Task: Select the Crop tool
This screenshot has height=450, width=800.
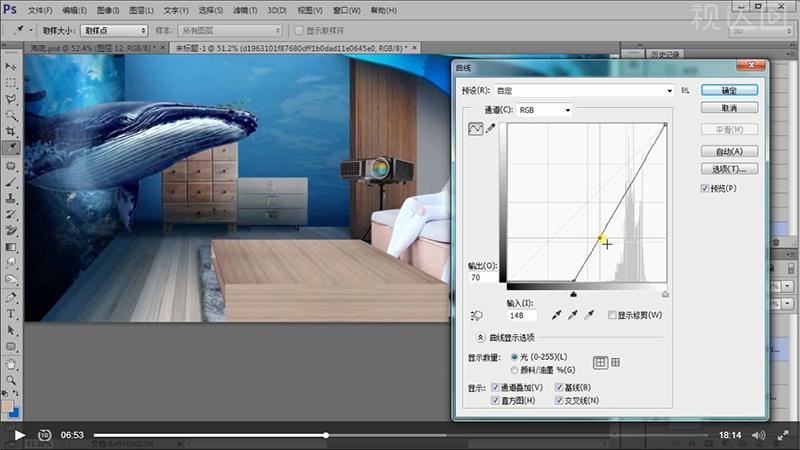Action: point(11,132)
